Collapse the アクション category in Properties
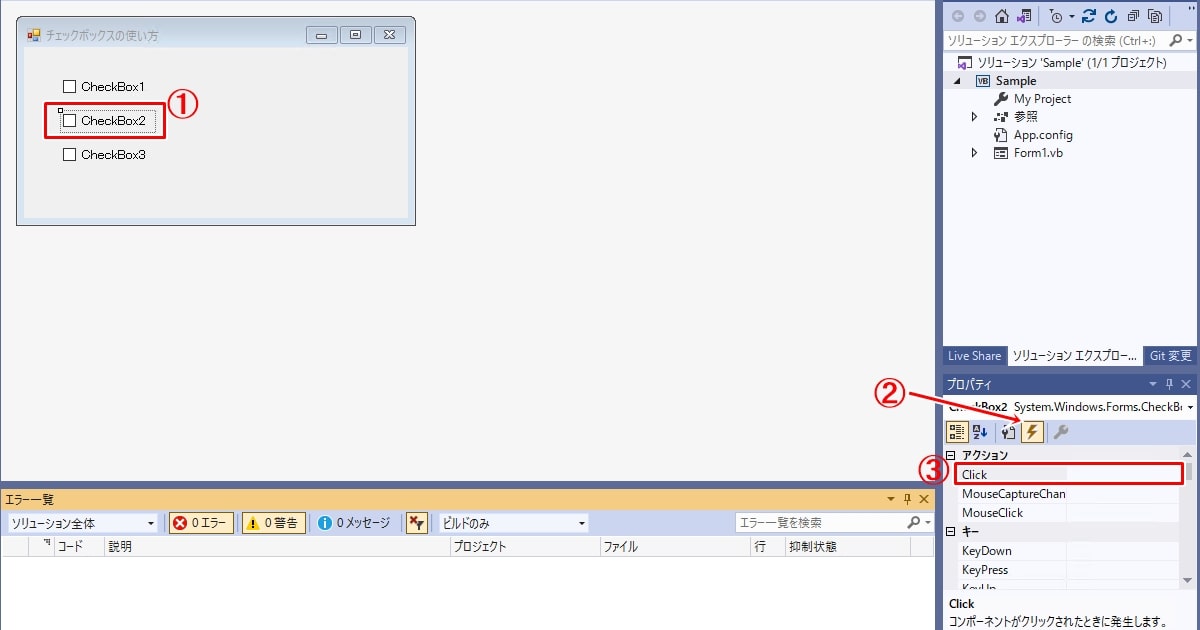This screenshot has height=630, width=1200. (951, 456)
